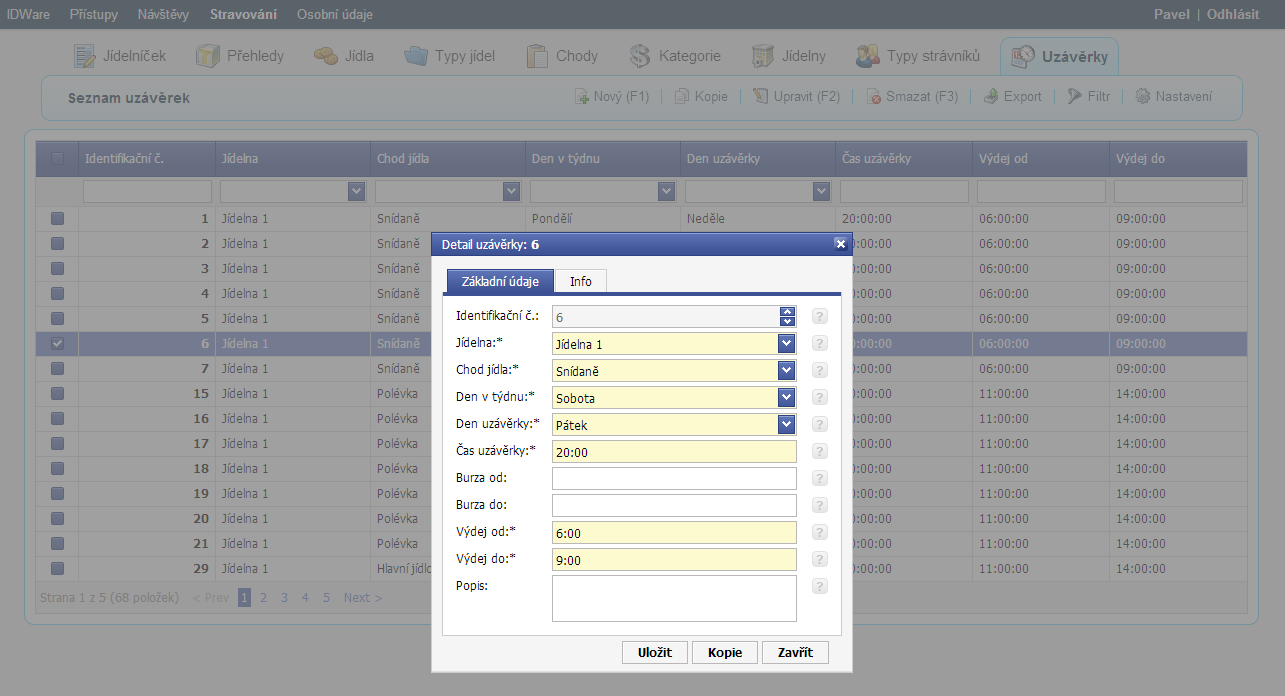Click the Burza od input field
Viewport: 1285px width, 696px height.
674,479
